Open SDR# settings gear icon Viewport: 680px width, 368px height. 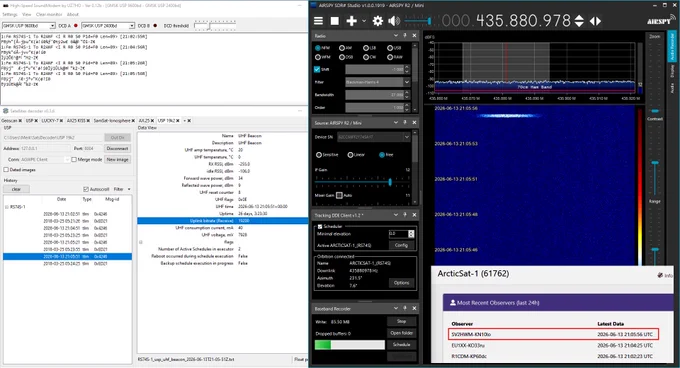[x=378, y=21]
